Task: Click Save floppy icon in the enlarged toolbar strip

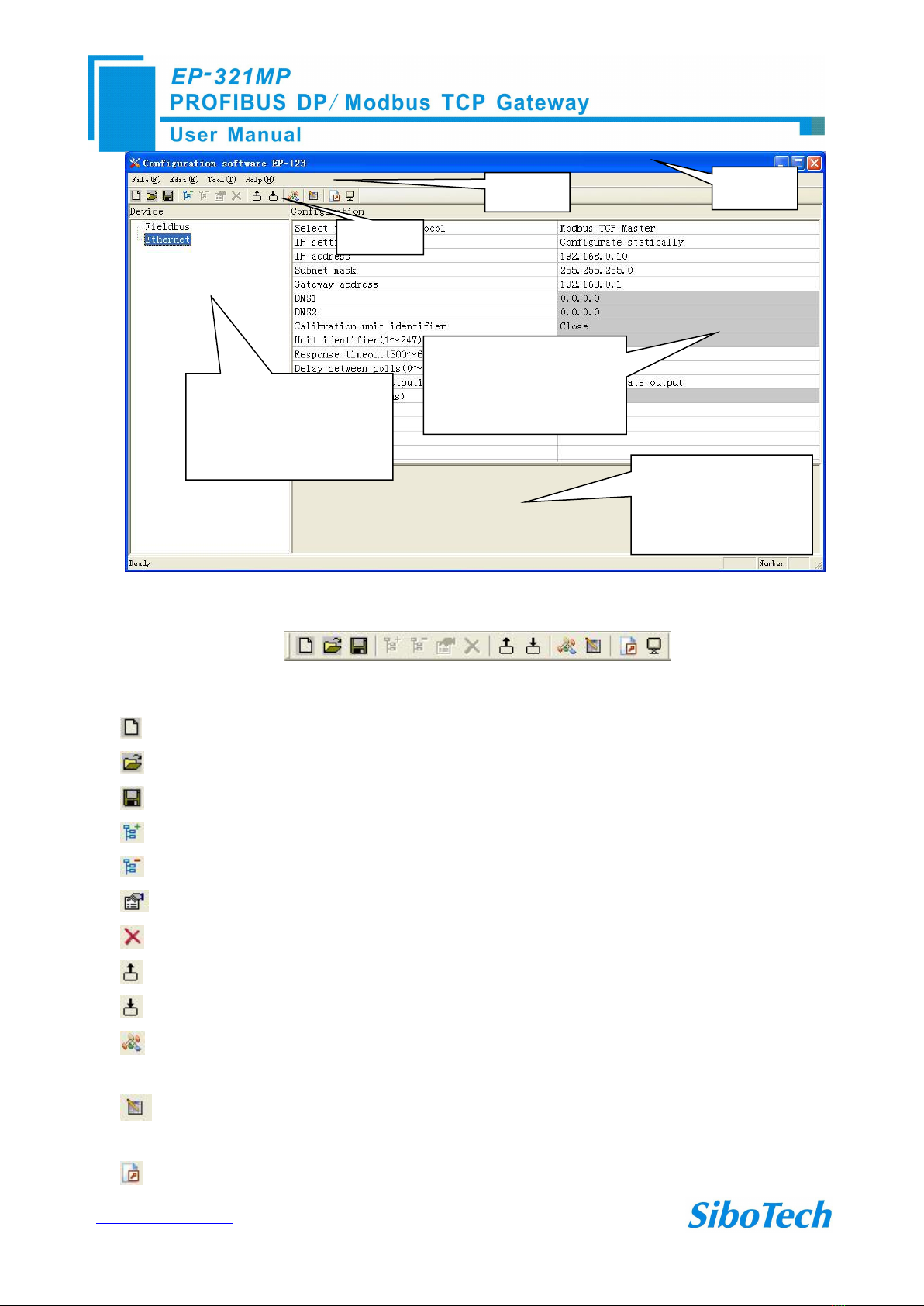Action: 358,646
